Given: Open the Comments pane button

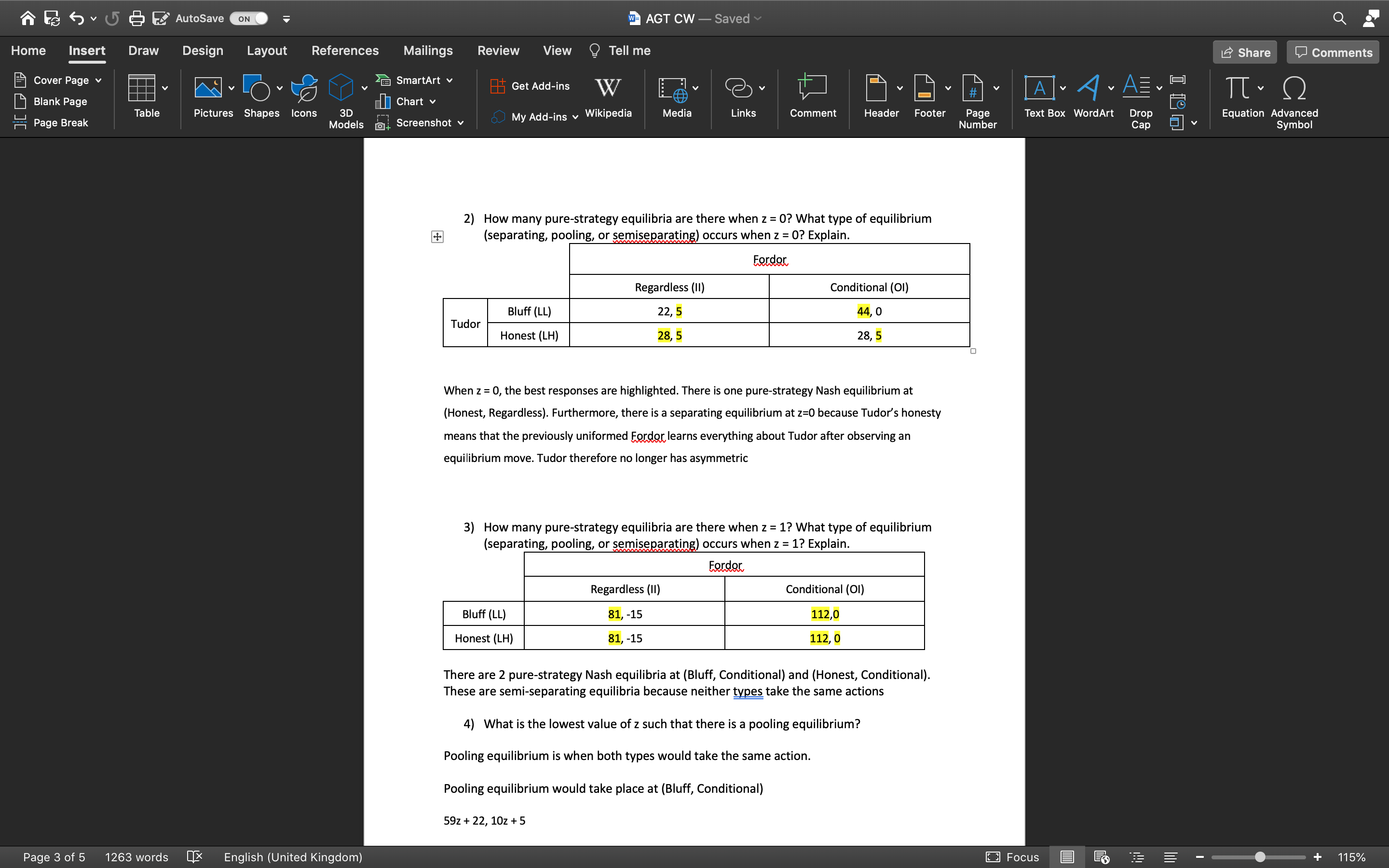Looking at the screenshot, I should point(1333,52).
